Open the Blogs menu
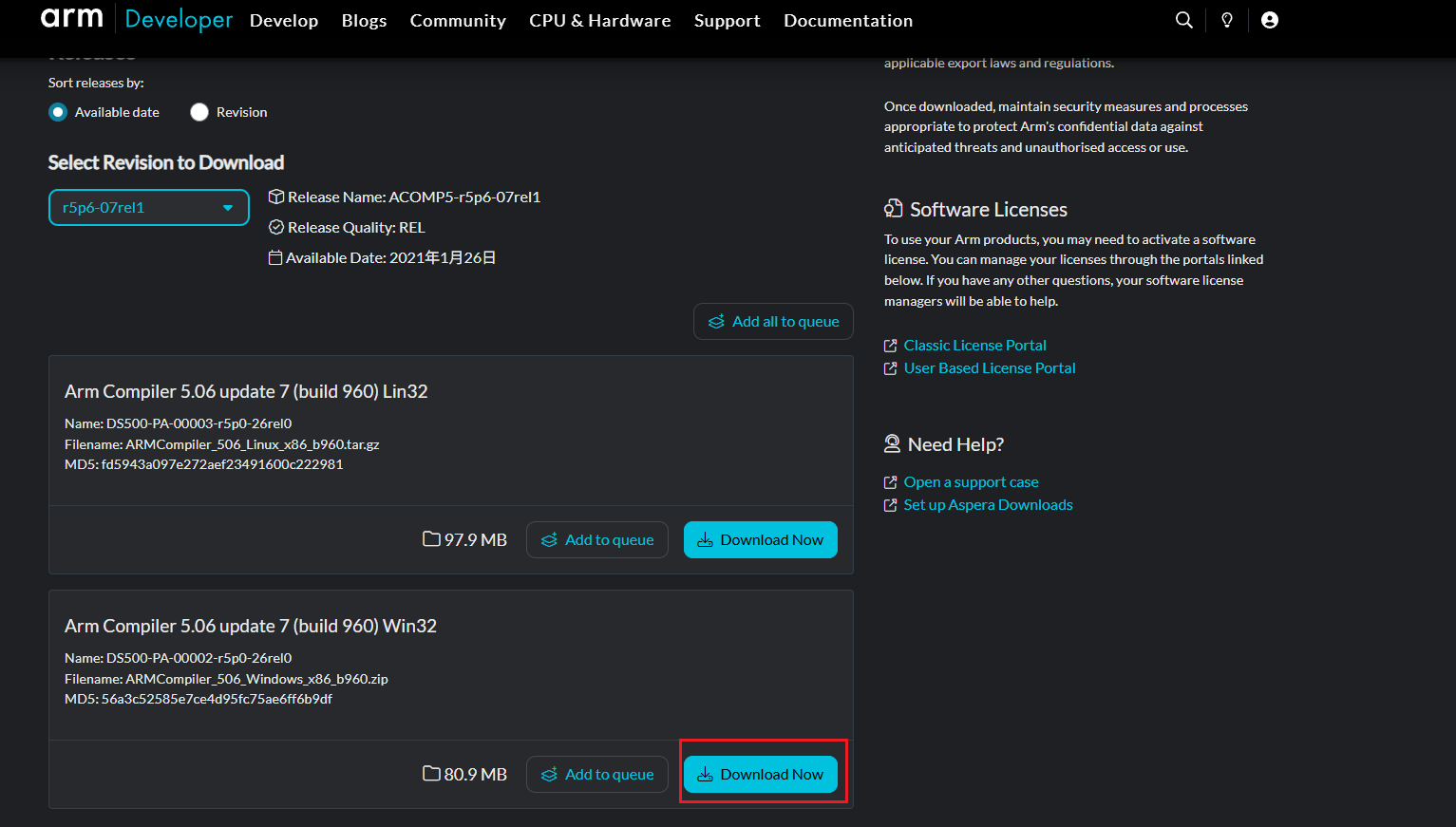This screenshot has height=827, width=1456. coord(365,20)
